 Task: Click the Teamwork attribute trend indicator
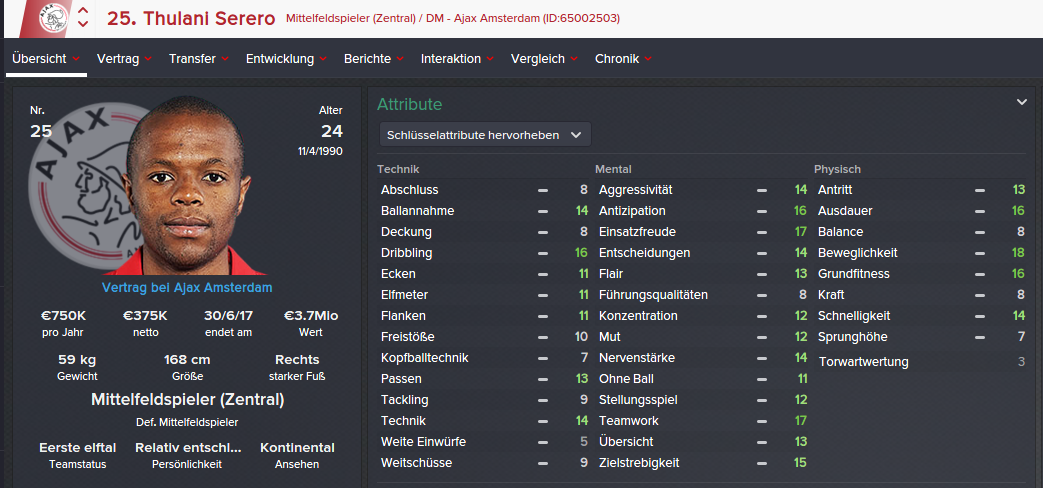tap(762, 421)
